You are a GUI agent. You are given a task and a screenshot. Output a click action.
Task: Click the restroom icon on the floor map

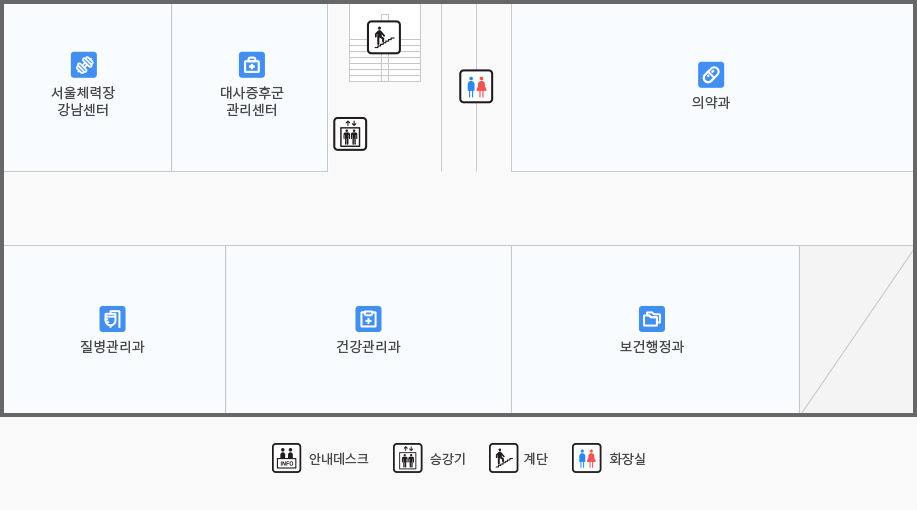475,86
